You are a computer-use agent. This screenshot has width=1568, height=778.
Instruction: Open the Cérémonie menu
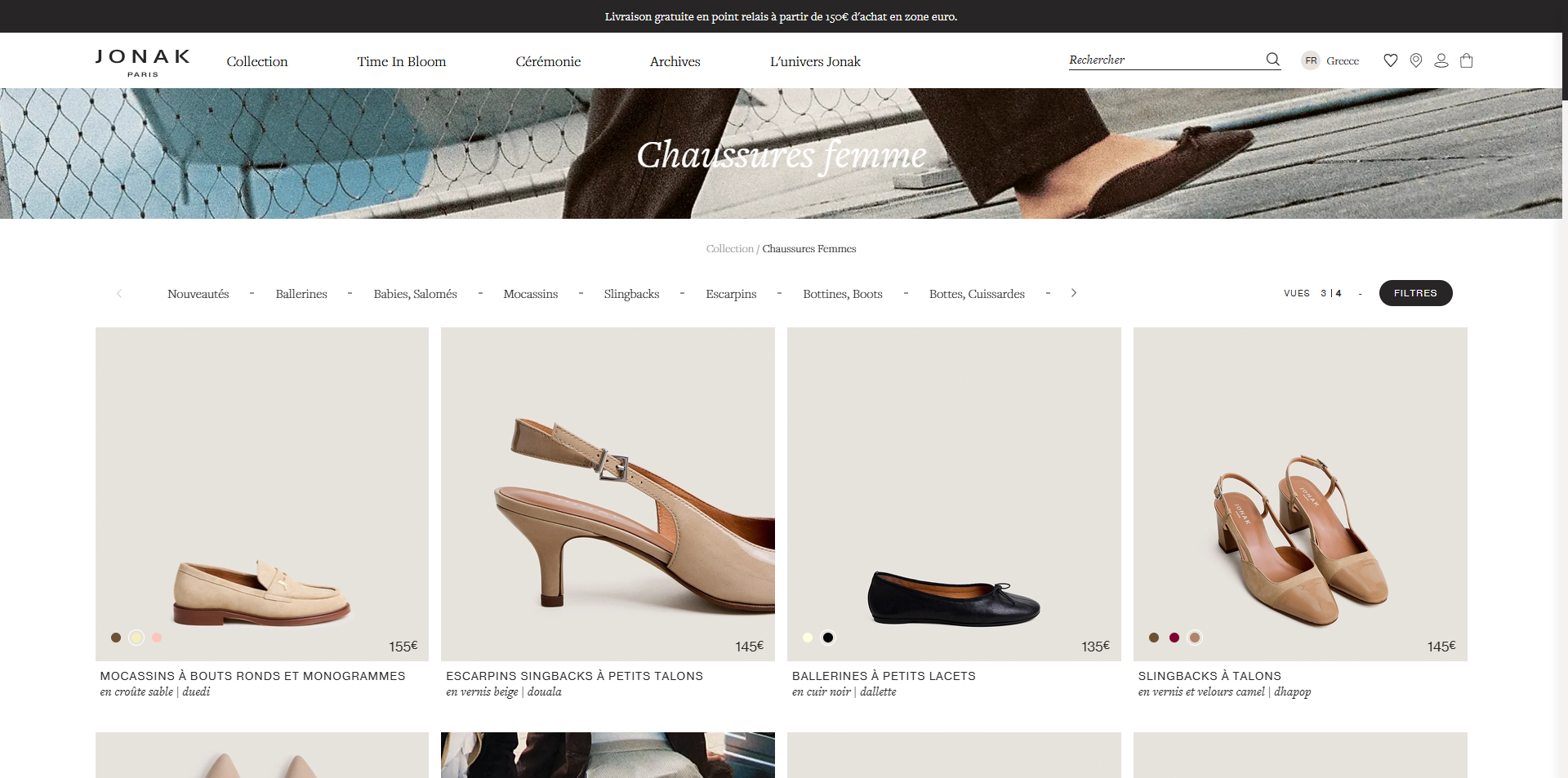click(548, 61)
